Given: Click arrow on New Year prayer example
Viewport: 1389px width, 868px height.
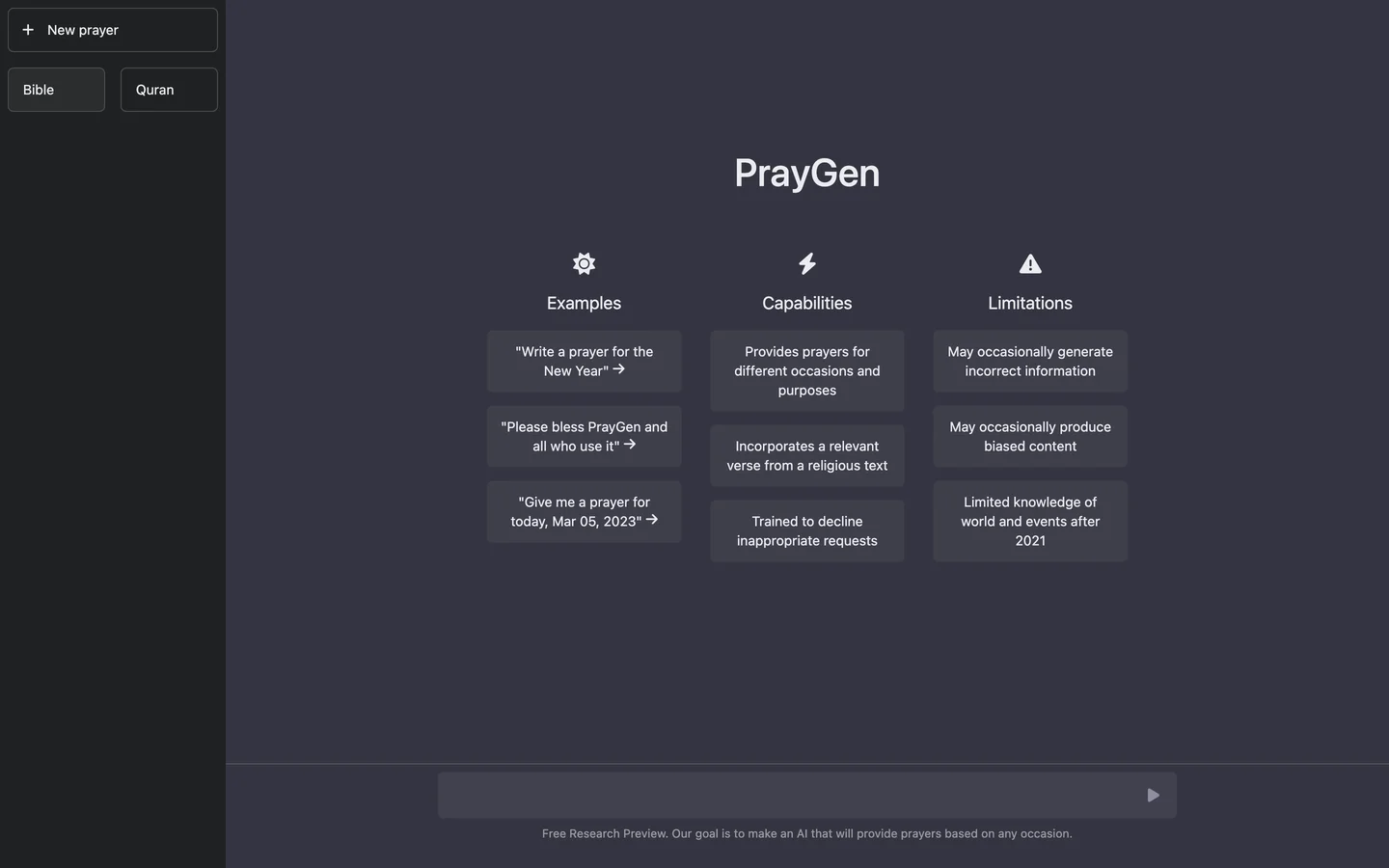Looking at the screenshot, I should (619, 369).
